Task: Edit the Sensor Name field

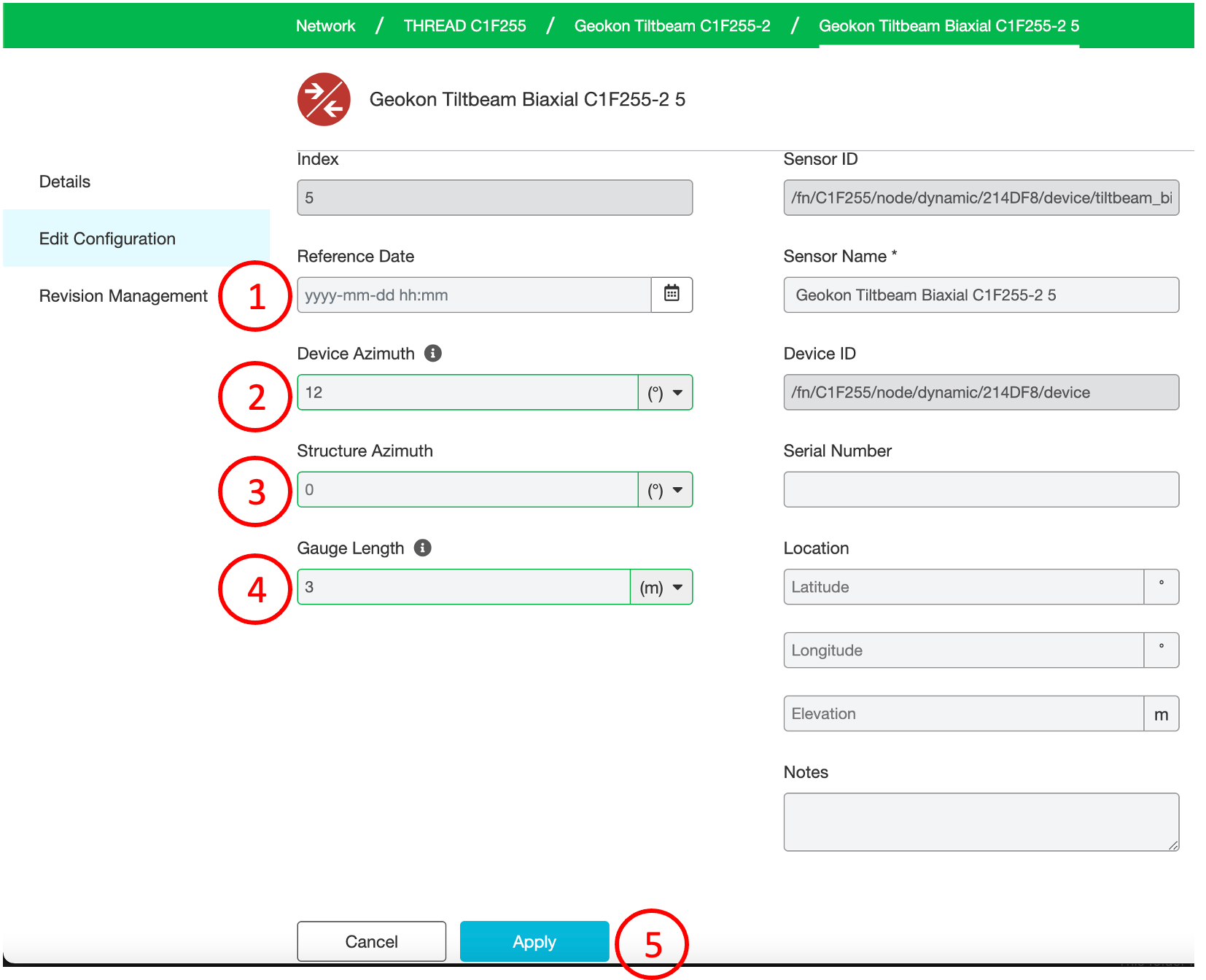Action: coord(981,295)
